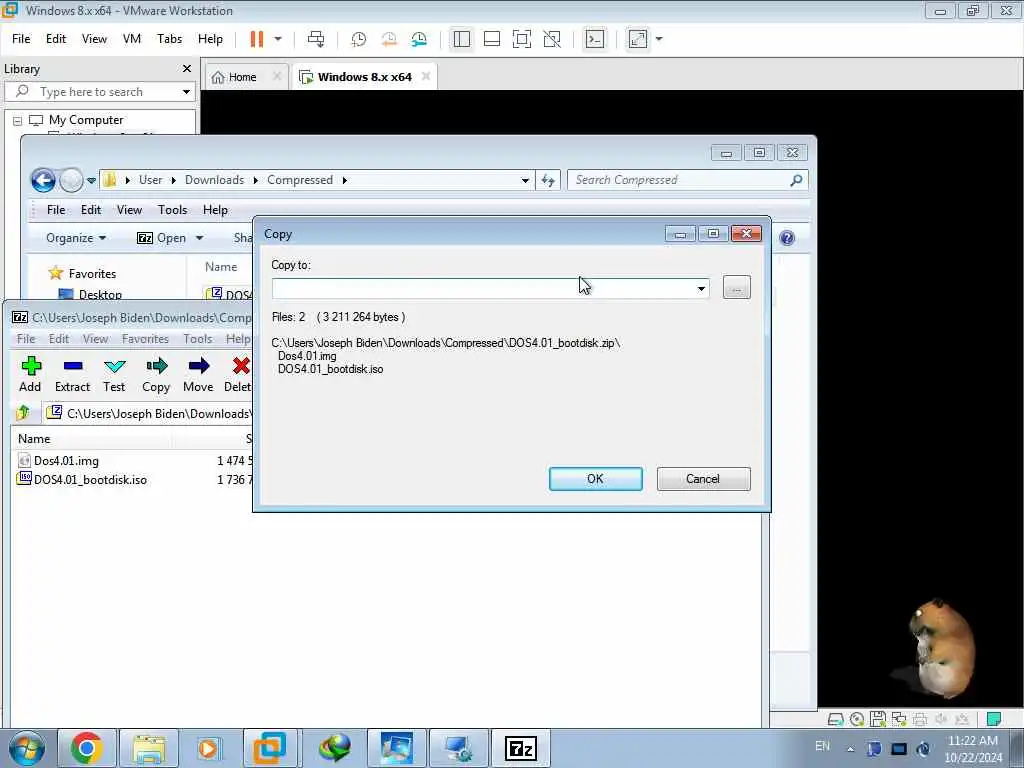Click OK in the Copy dialog
Image resolution: width=1024 pixels, height=768 pixels.
point(596,479)
